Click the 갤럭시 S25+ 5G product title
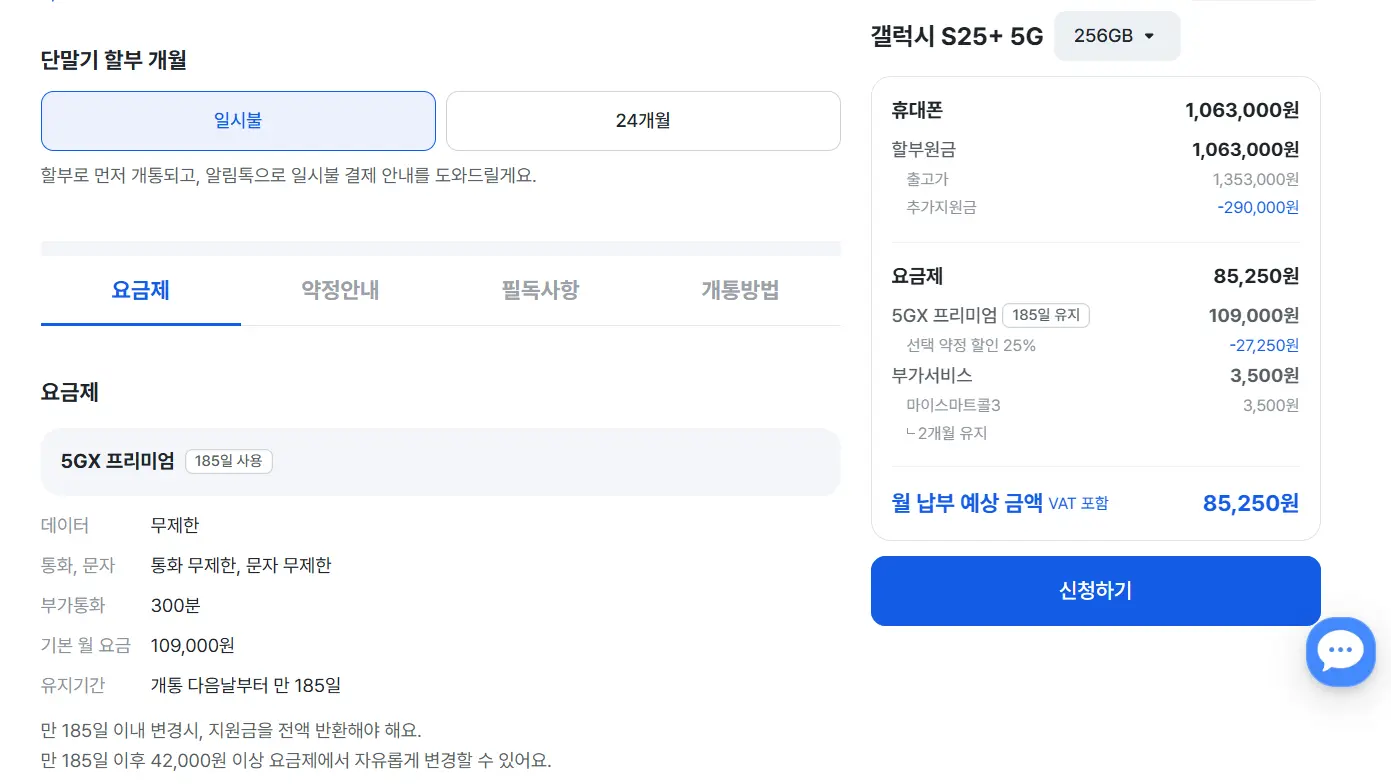The height and width of the screenshot is (784, 1391). click(x=957, y=37)
